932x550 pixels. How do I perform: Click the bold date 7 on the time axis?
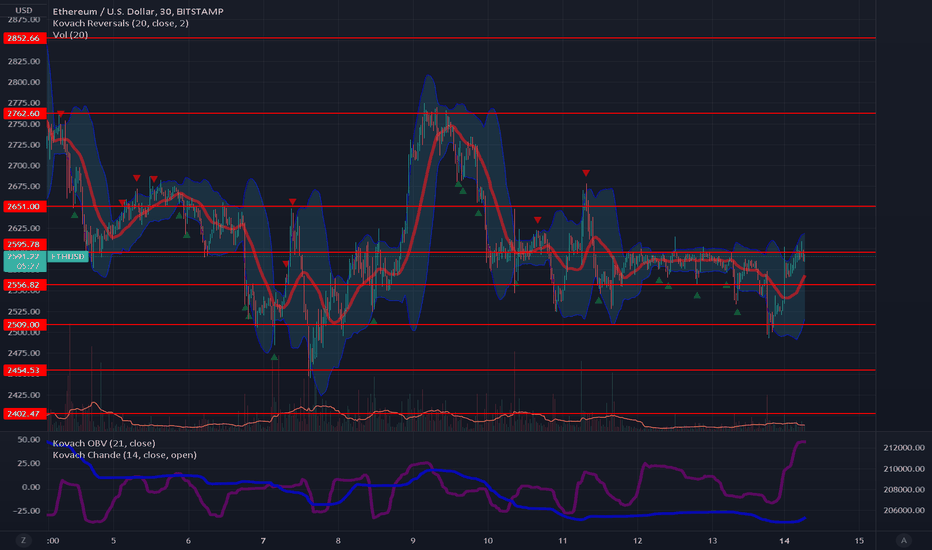(263, 540)
